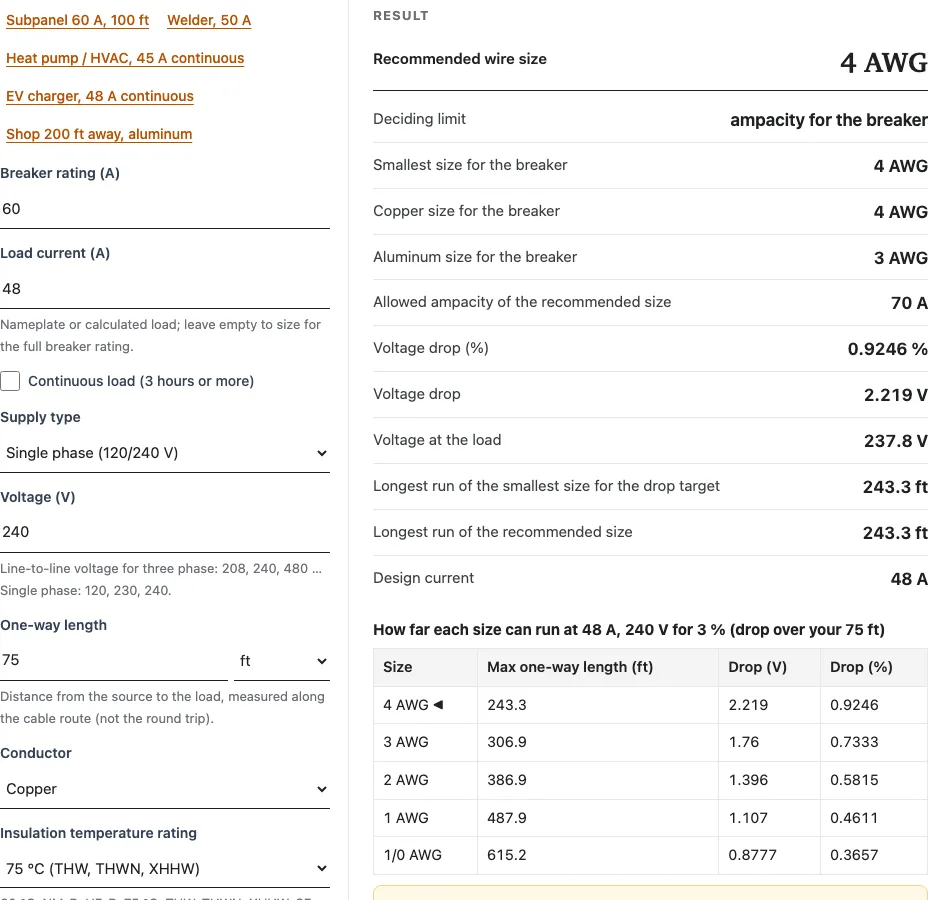Click the chevron beside the ft unit
Screen dimensions: 928x900
click(x=321, y=661)
